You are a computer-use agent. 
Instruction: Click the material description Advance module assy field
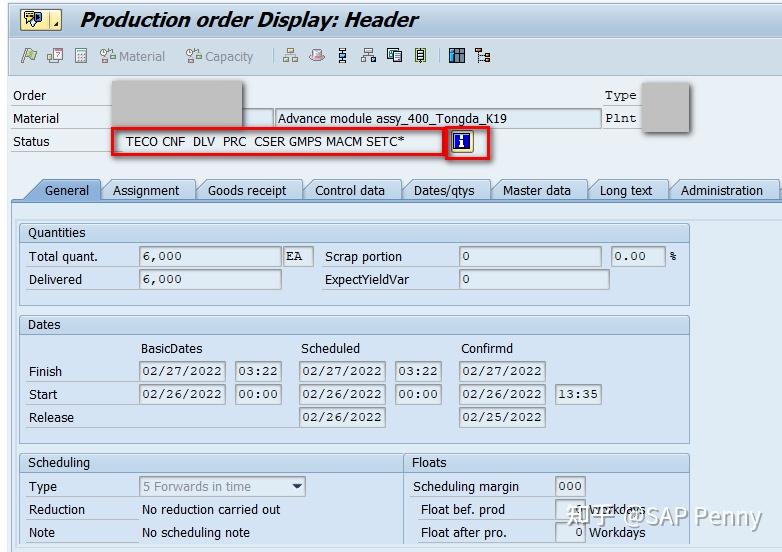[437, 118]
